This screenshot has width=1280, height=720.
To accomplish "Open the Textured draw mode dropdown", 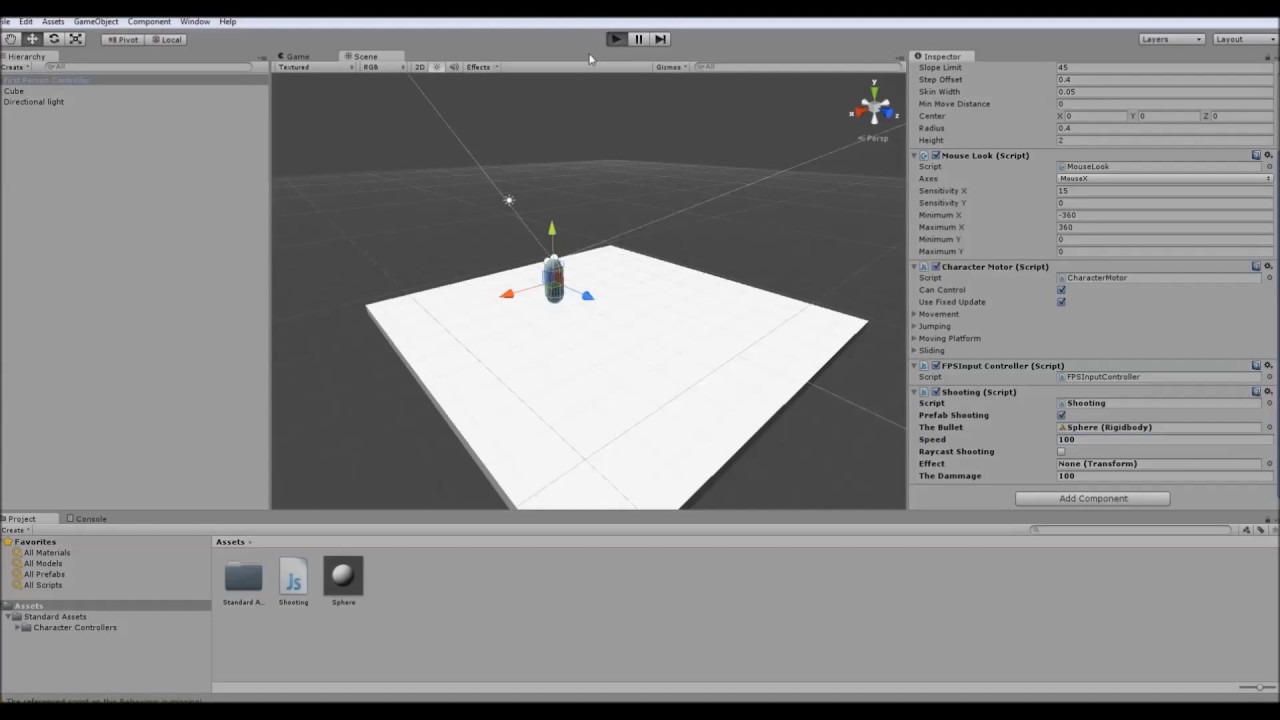I will [x=315, y=67].
